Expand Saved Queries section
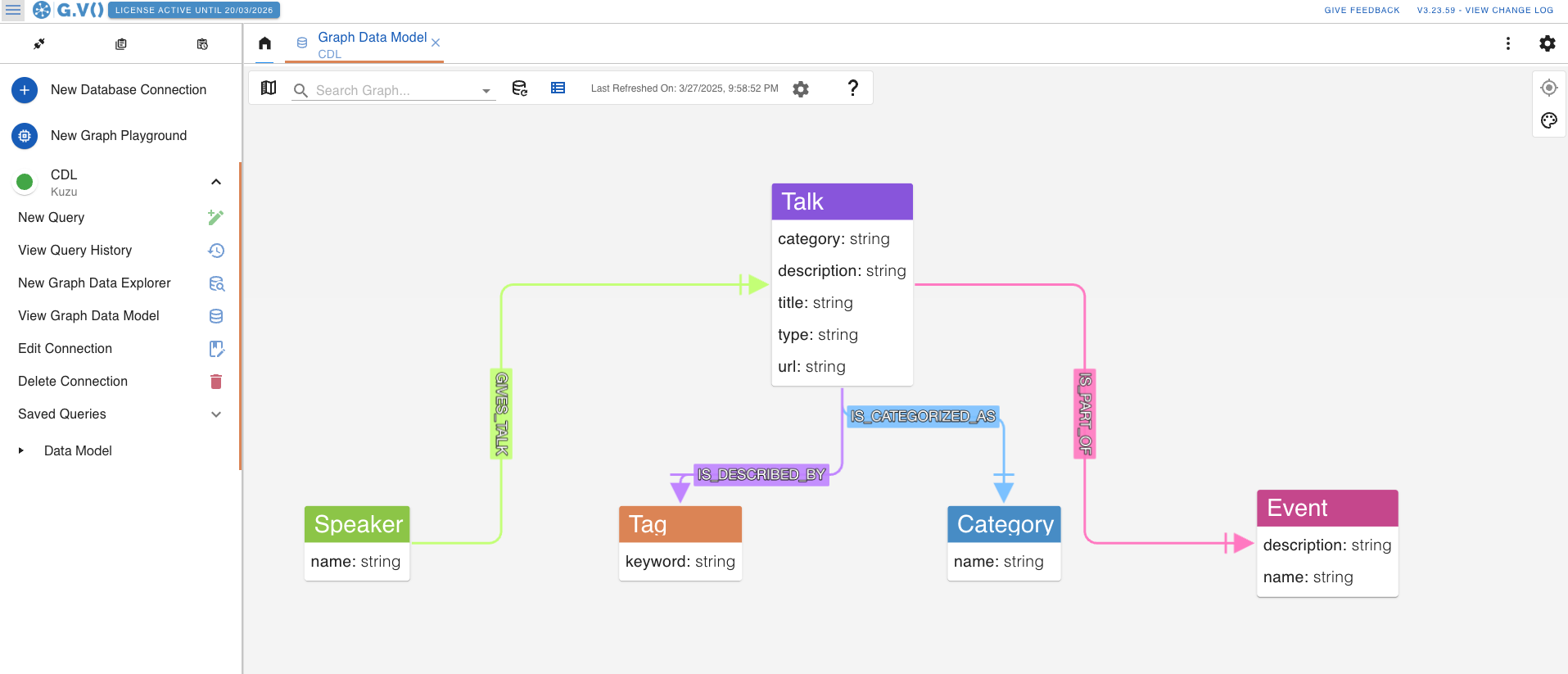The height and width of the screenshot is (674, 1568). click(x=216, y=414)
